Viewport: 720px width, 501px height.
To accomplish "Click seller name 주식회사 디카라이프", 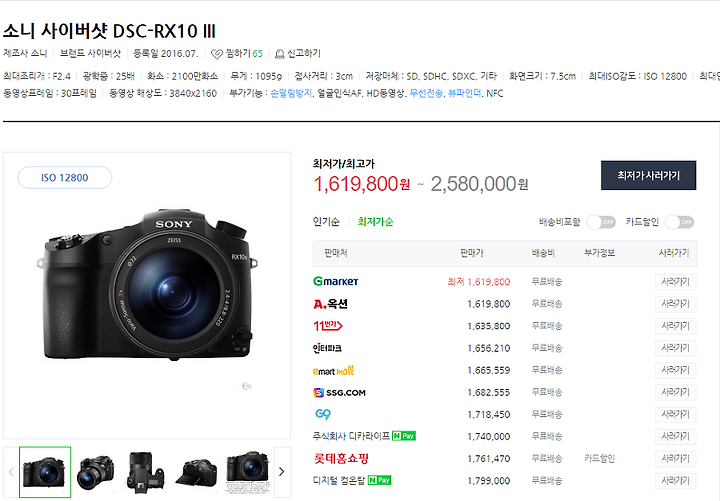I will pos(351,436).
